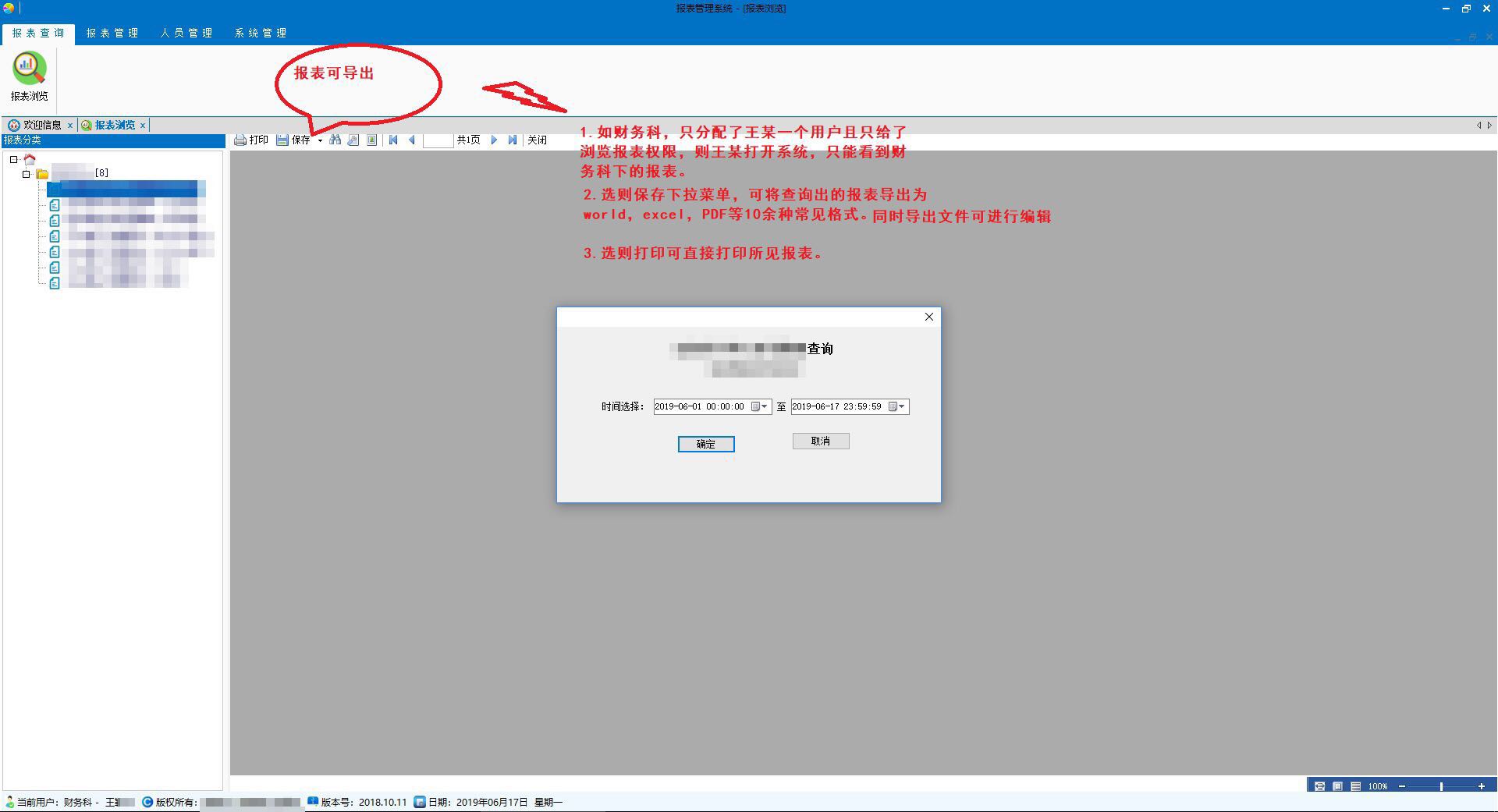The height and width of the screenshot is (812, 1498).
Task: Close the 报表浏览 tab
Action: pos(143,126)
